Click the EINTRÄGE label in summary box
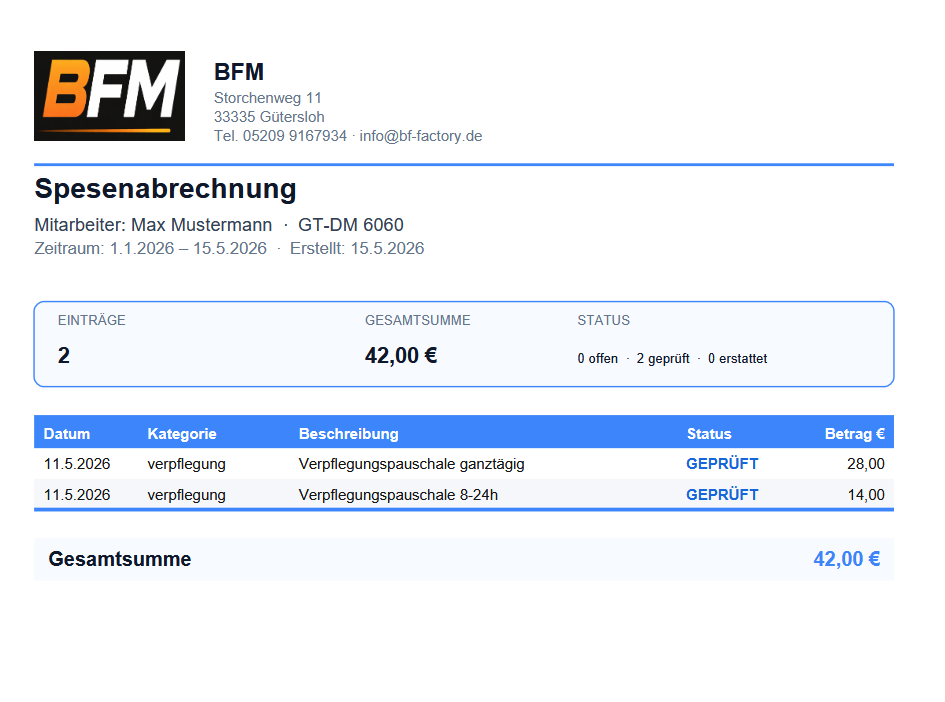945x702 pixels. coord(92,320)
